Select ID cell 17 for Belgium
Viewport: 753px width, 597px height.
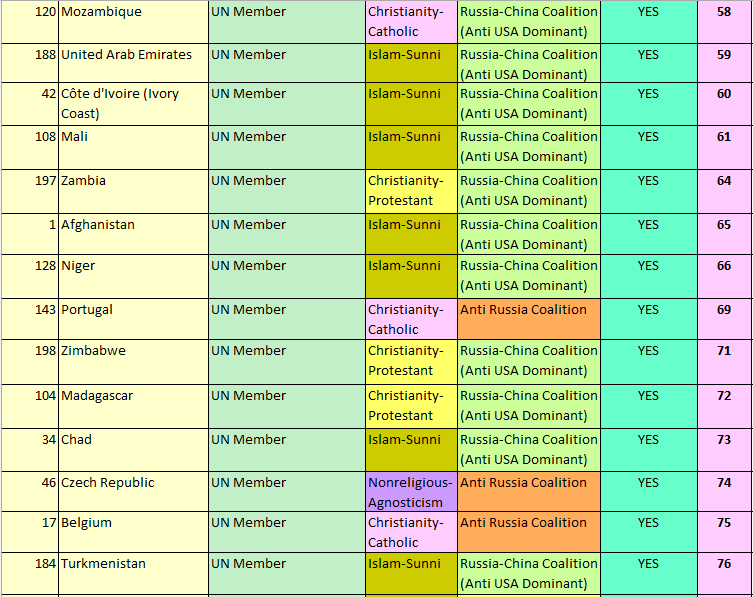coord(30,532)
